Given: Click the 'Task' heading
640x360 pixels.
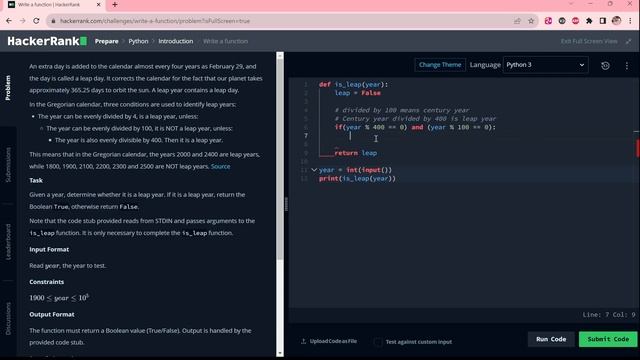Looking at the screenshot, I should coord(36,180).
